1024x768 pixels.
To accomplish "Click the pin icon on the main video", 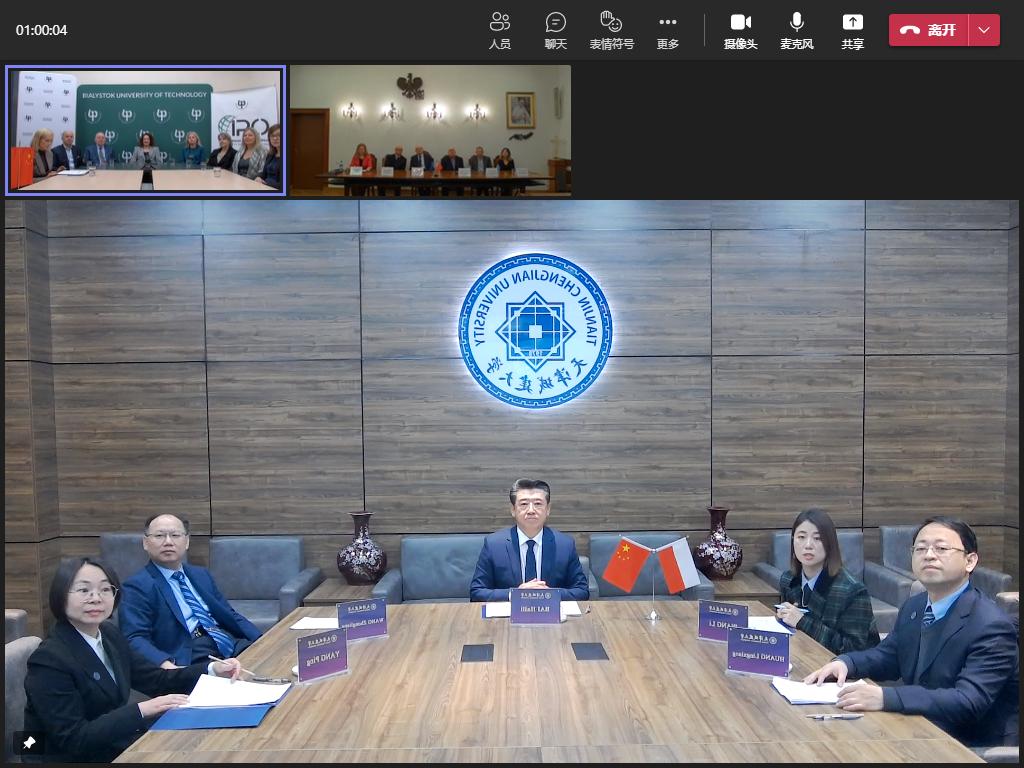I will [x=29, y=743].
